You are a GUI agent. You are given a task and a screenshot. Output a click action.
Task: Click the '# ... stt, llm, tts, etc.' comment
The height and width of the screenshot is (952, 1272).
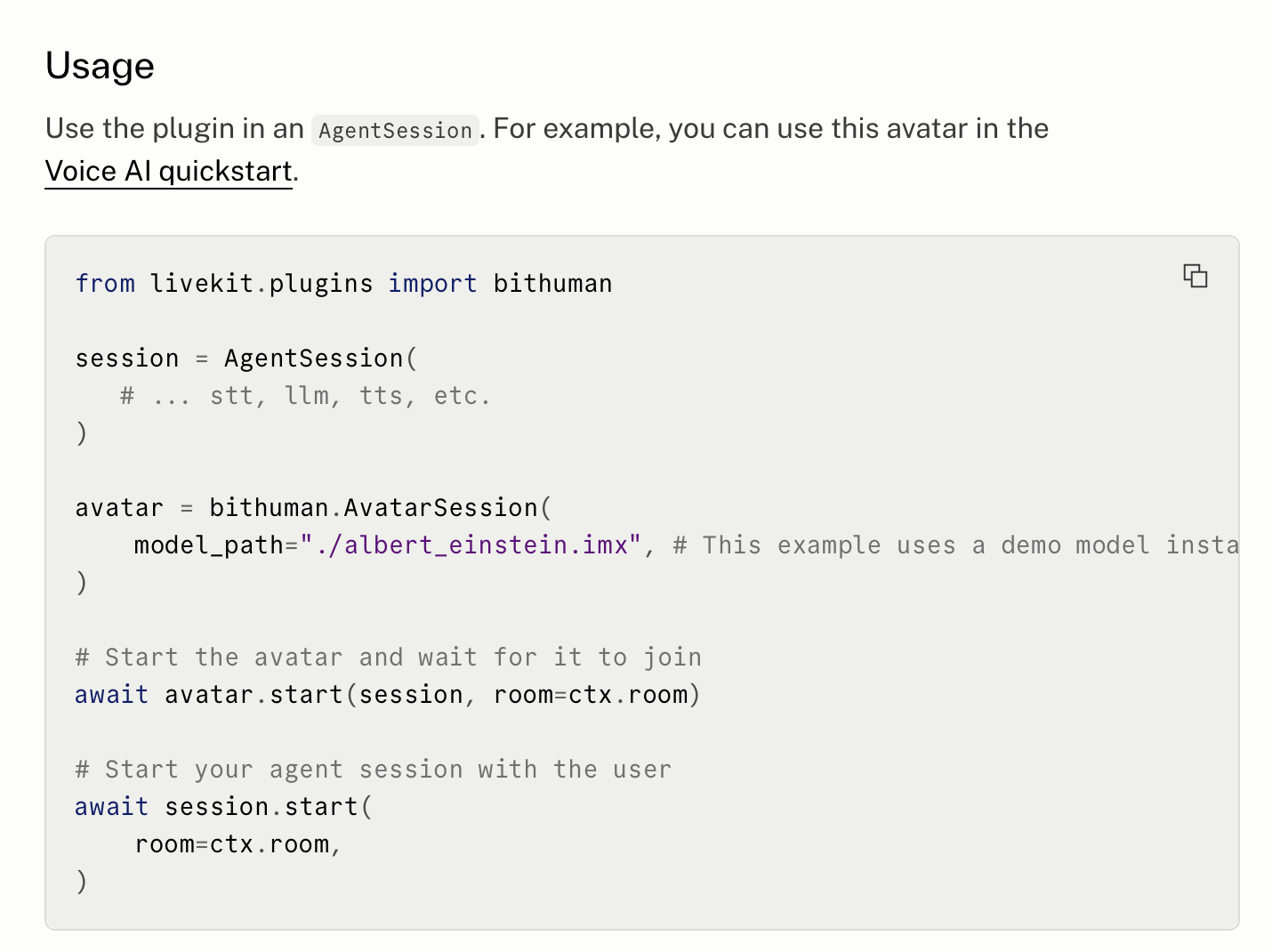[x=305, y=395]
